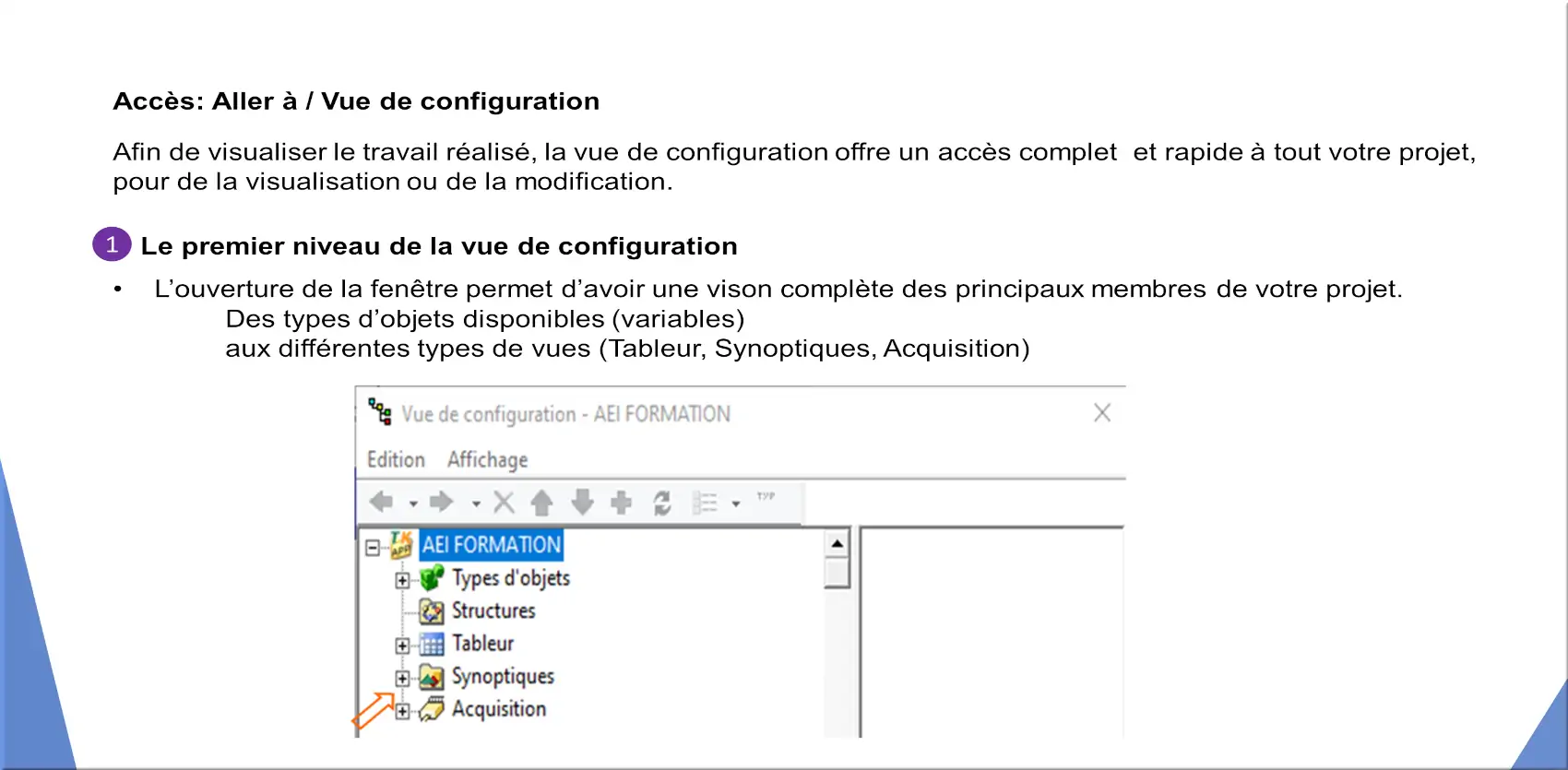1568x770 pixels.
Task: Open the Edition menu
Action: point(396,459)
